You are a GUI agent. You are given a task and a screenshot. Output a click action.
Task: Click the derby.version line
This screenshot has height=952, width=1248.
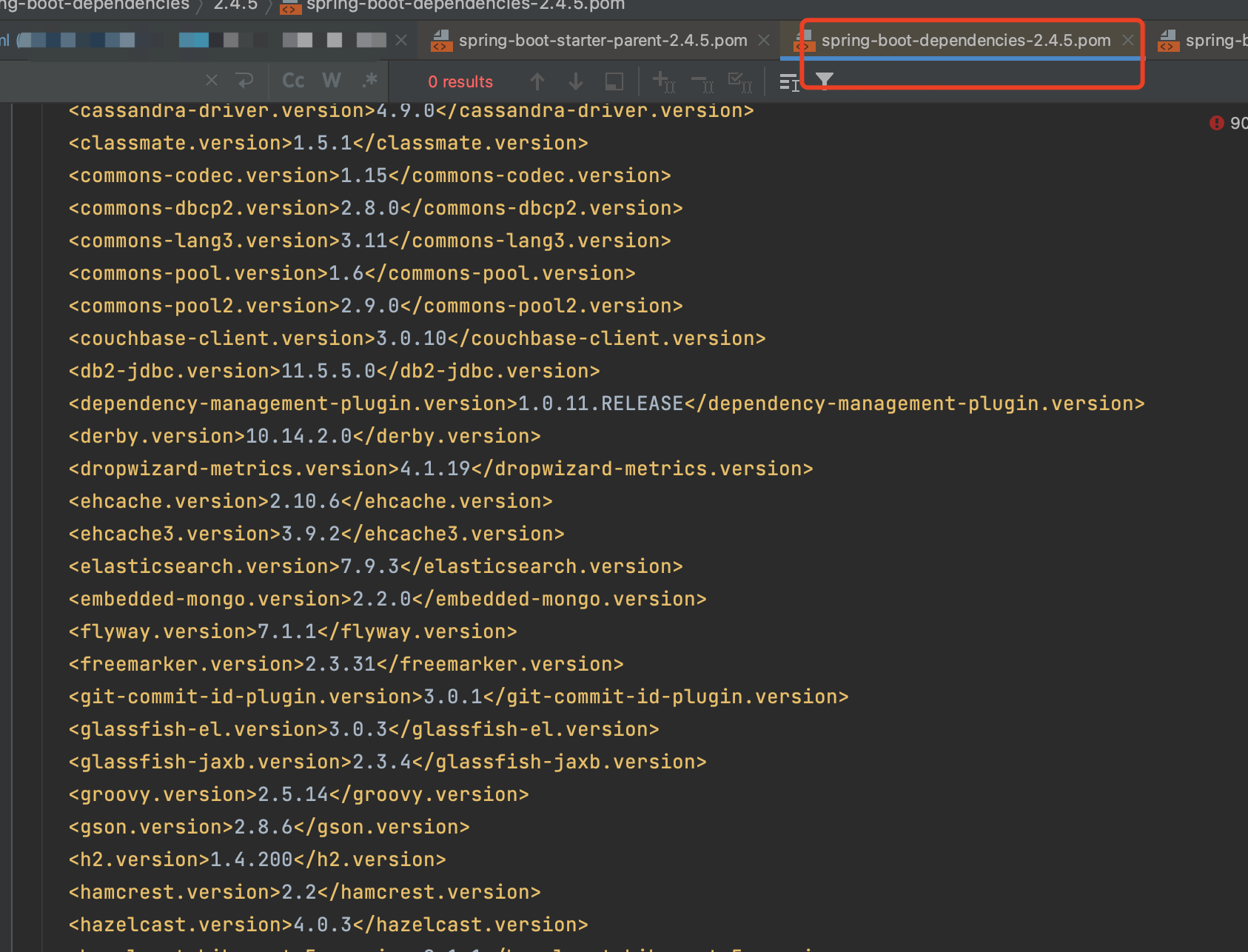click(305, 436)
